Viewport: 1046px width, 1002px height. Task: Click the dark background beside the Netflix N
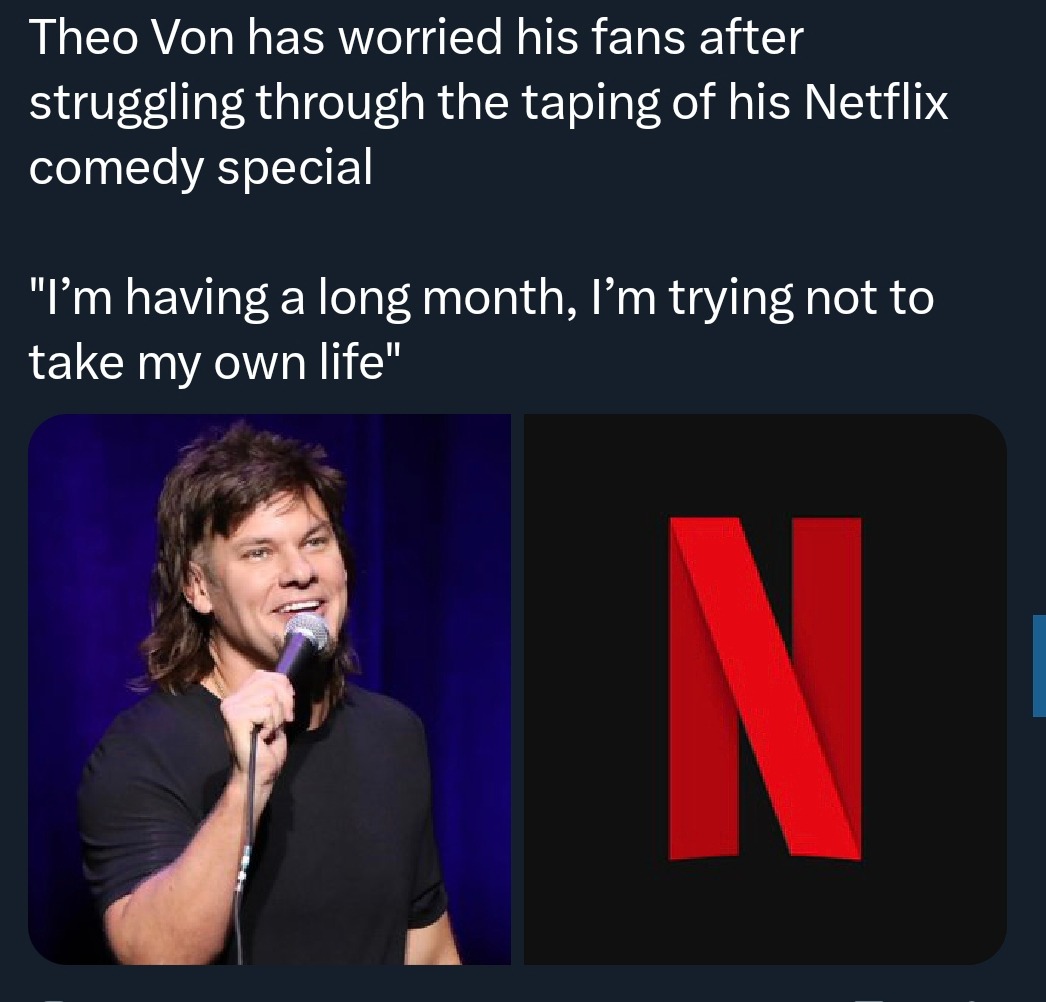click(600, 700)
